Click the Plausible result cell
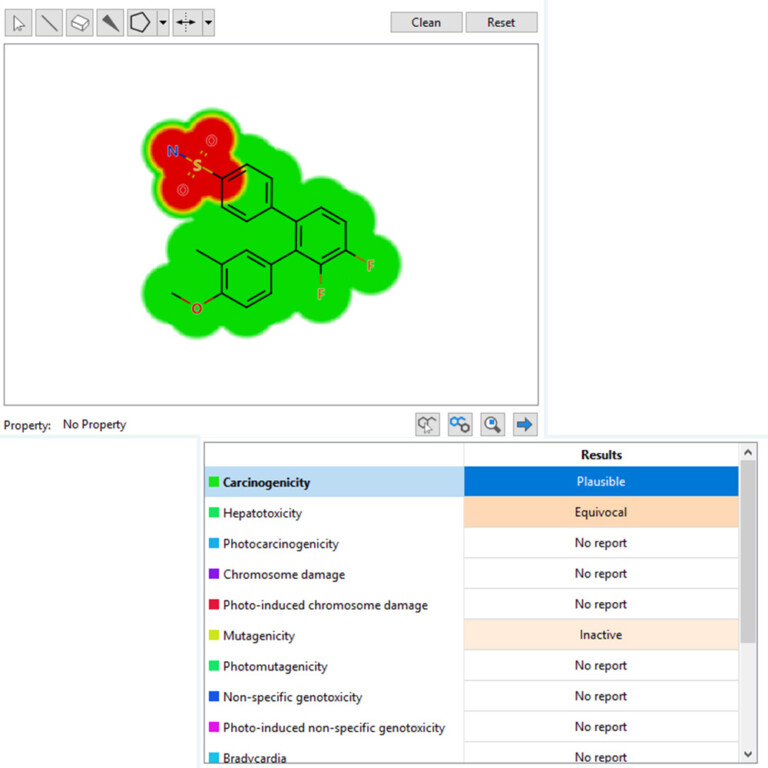This screenshot has width=768, height=768. [x=601, y=481]
